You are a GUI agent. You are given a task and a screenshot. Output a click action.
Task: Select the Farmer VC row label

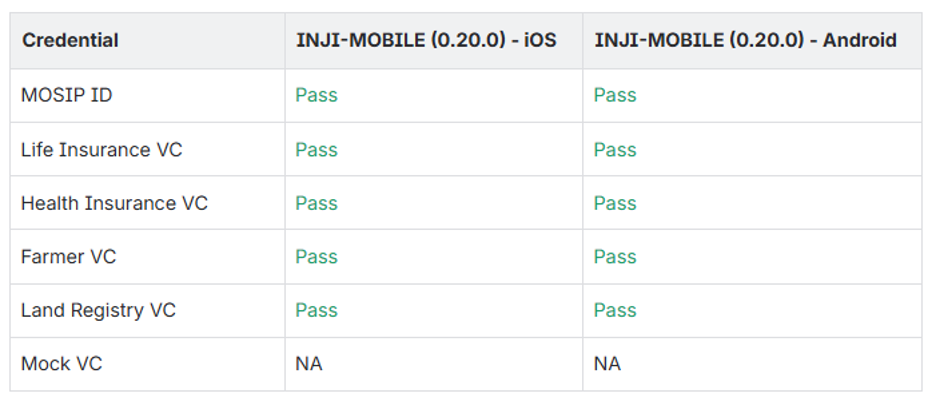click(x=68, y=257)
